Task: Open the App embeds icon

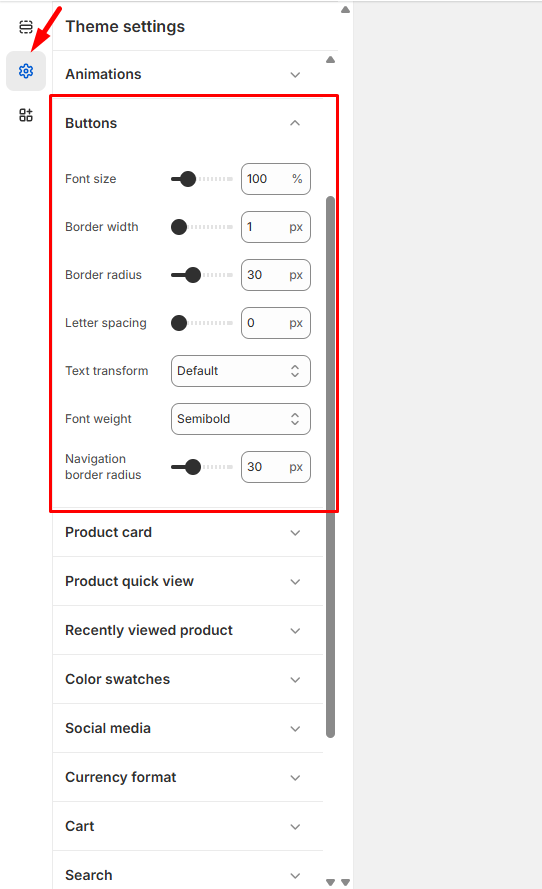Action: 26,115
